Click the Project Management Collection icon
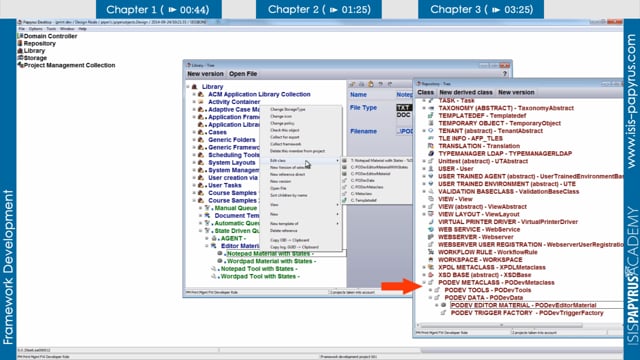This screenshot has height=360, width=640. point(20,65)
